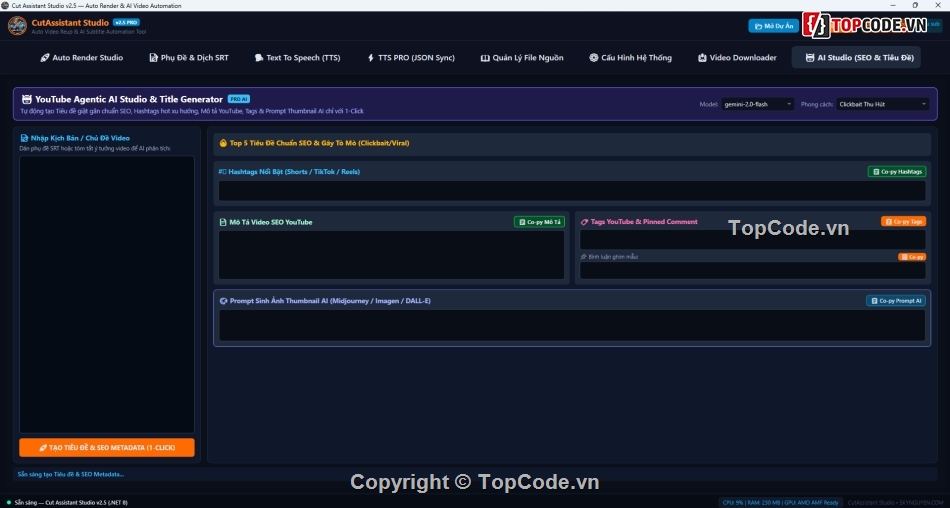Click 'Dán phụ đề SRT hoặc tóm tắt' hint text
950x508 pixels.
95,149
